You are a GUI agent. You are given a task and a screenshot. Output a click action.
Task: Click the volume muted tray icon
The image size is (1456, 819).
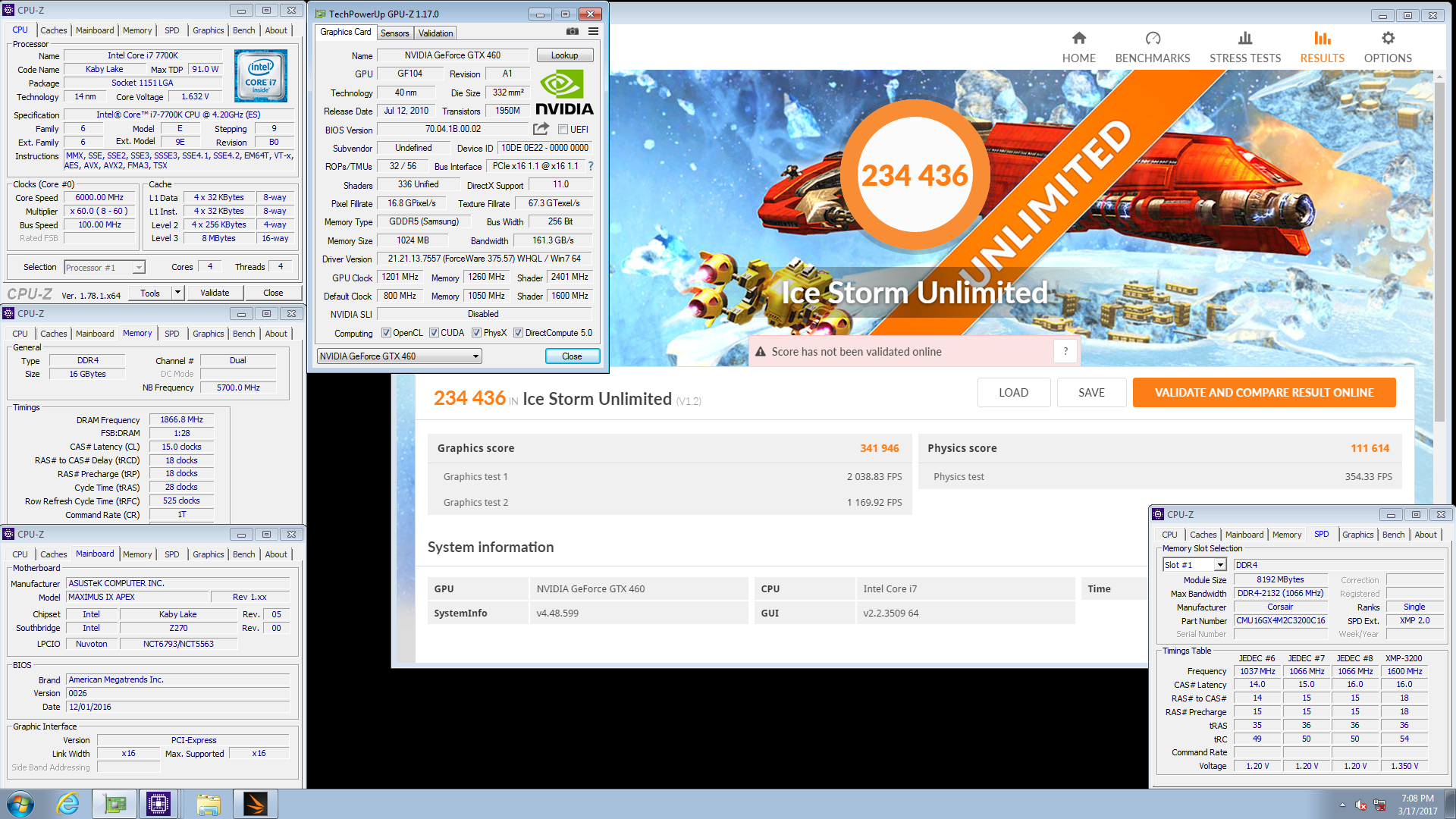[1361, 805]
